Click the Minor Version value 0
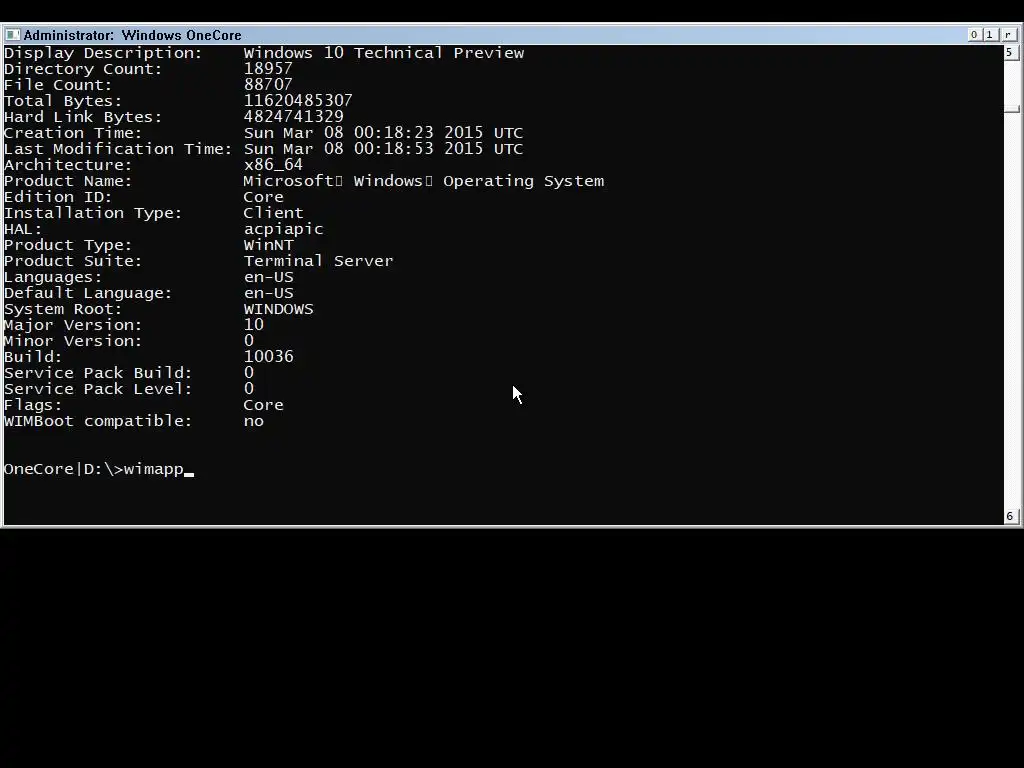 (x=249, y=341)
